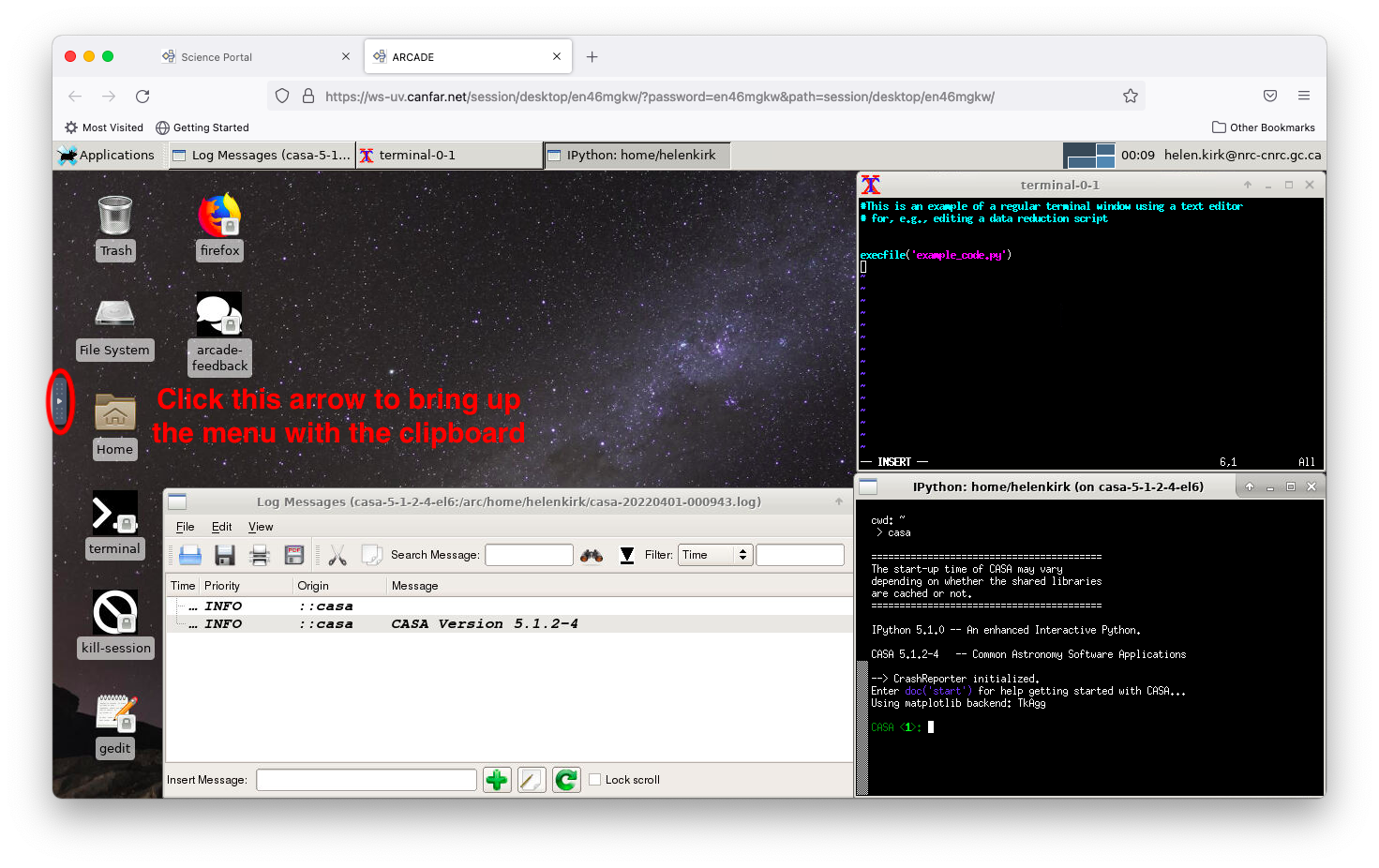The width and height of the screenshot is (1379, 868).
Task: Click the Pocket save icon in the browser toolbar
Action: click(x=1270, y=96)
